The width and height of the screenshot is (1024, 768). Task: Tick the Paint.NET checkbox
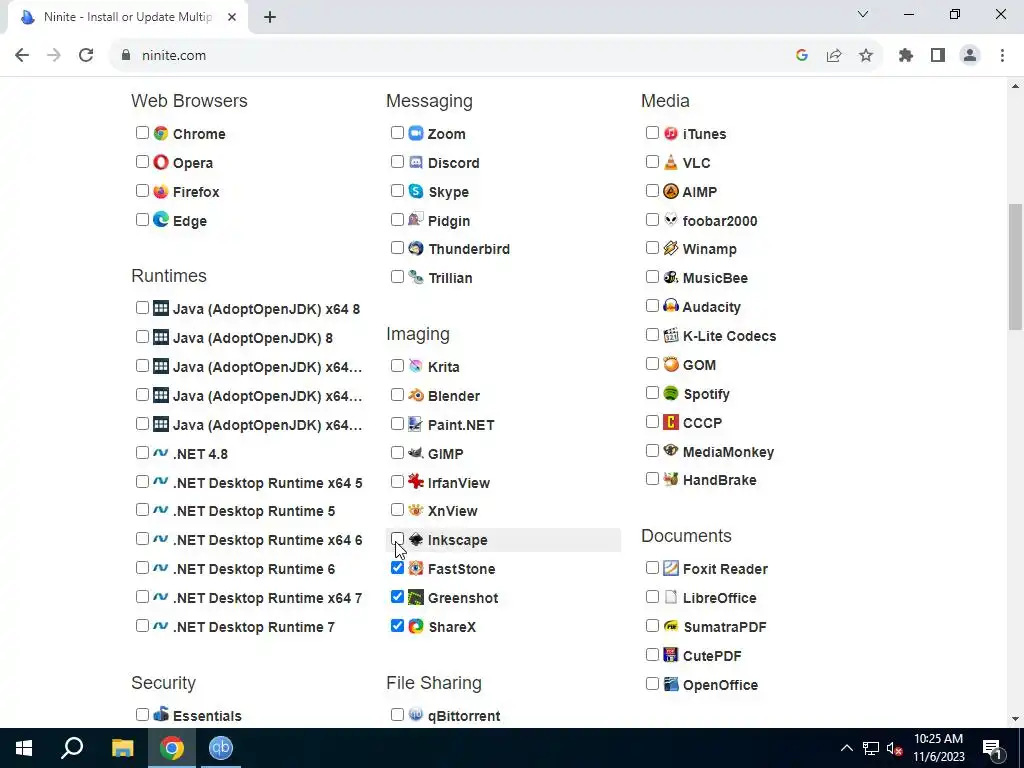pyautogui.click(x=397, y=424)
